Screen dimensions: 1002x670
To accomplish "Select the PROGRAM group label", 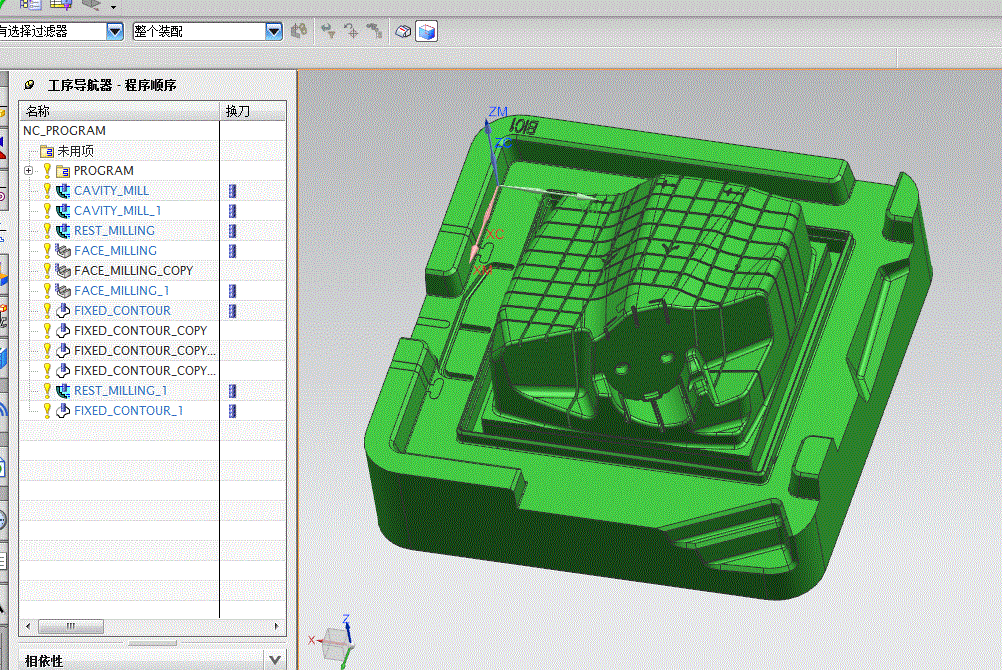I will [104, 171].
